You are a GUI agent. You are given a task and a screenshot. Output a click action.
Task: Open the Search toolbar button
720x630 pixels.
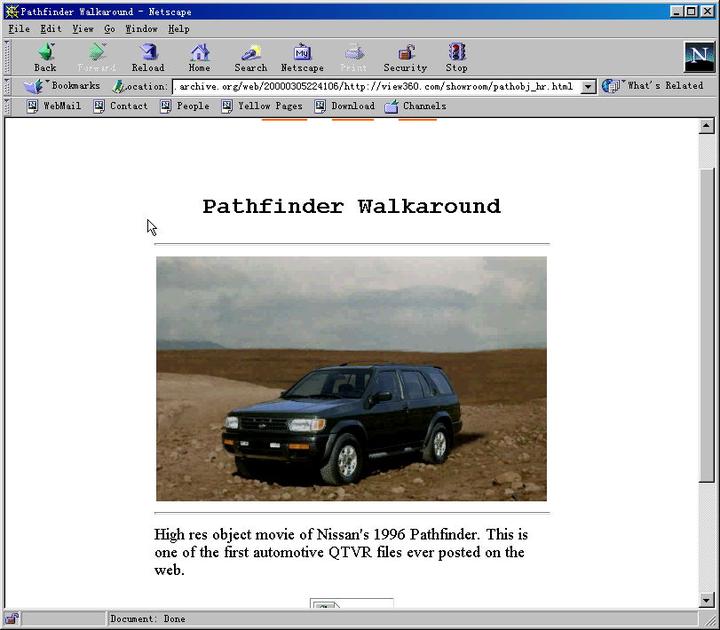250,57
